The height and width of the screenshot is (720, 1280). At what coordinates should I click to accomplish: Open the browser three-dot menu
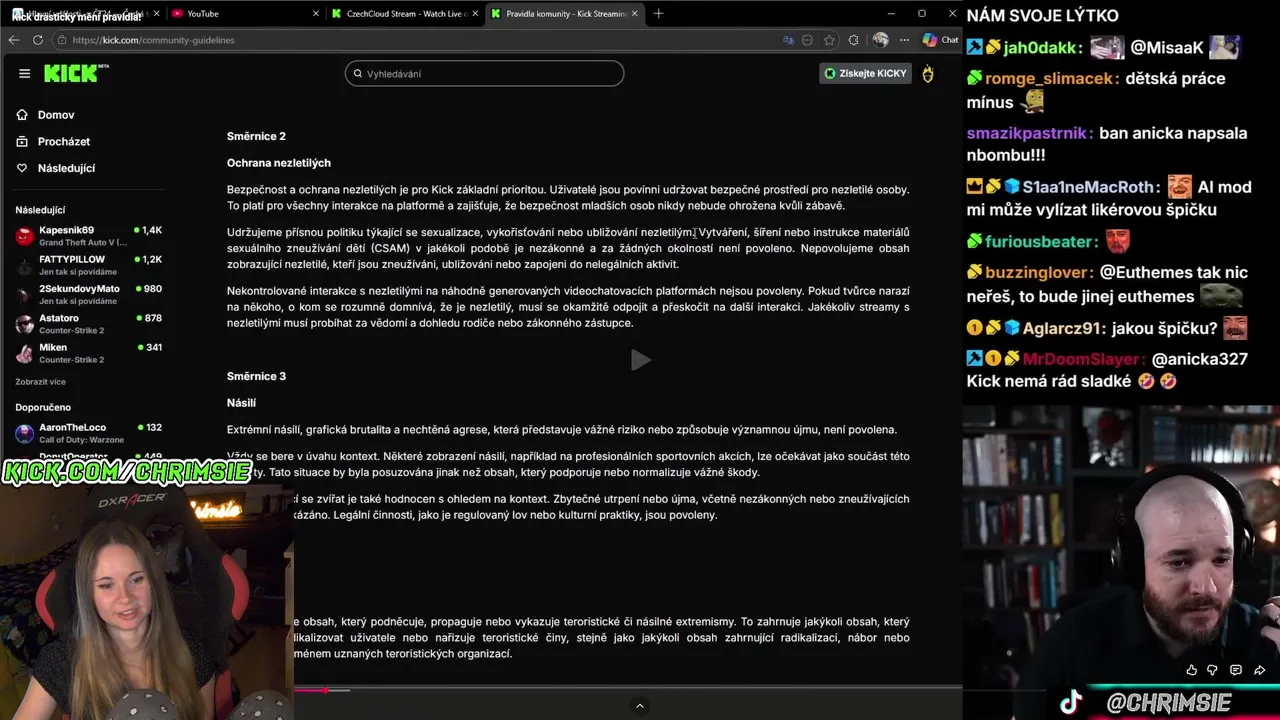point(905,40)
